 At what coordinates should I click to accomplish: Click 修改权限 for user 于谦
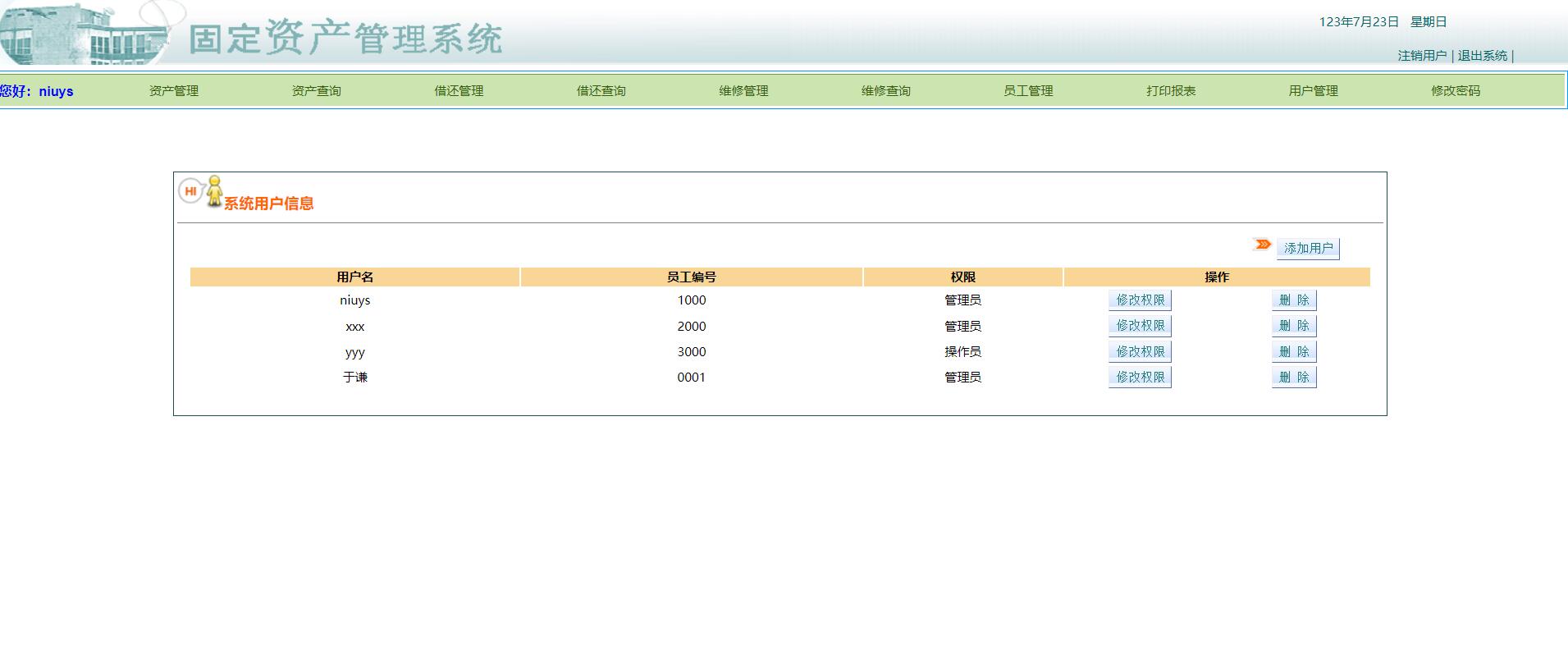coord(1140,378)
